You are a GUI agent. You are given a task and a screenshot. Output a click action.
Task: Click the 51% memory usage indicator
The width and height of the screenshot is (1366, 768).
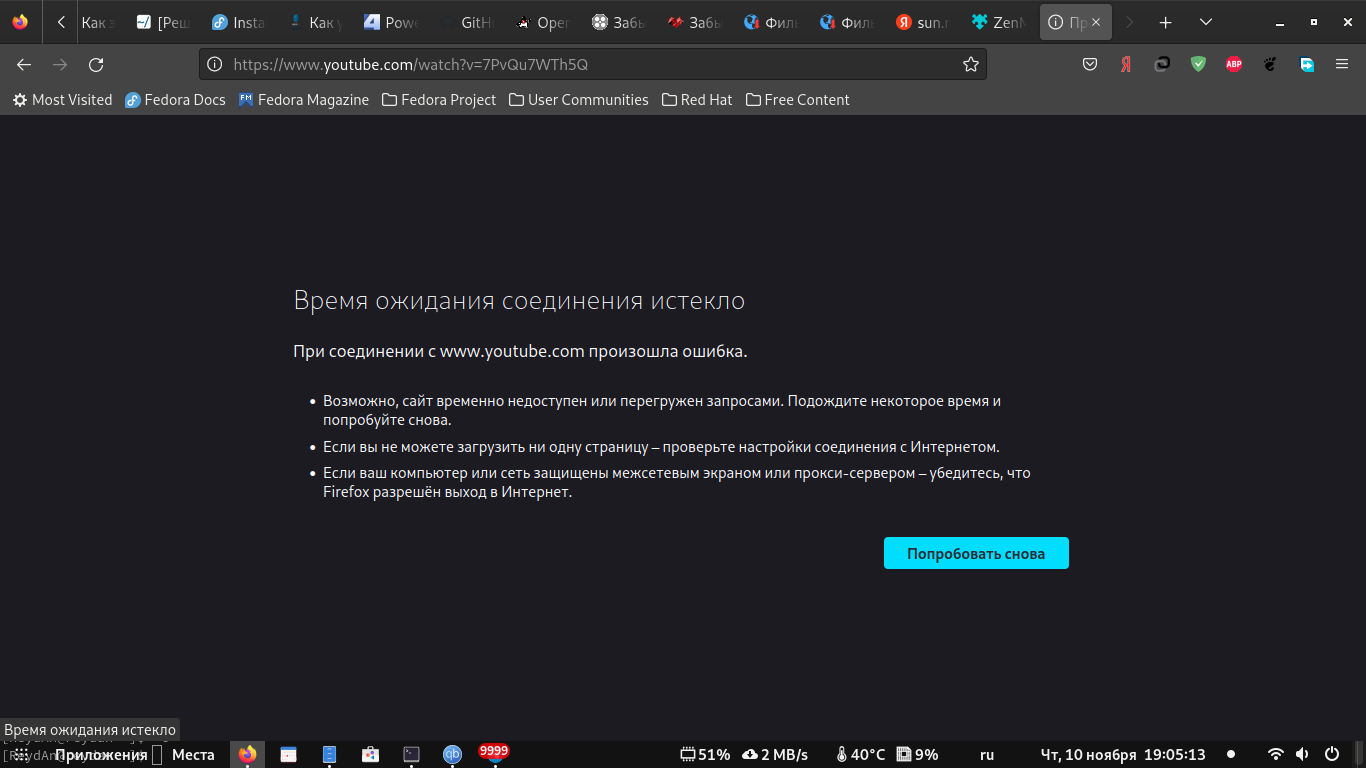click(x=705, y=754)
